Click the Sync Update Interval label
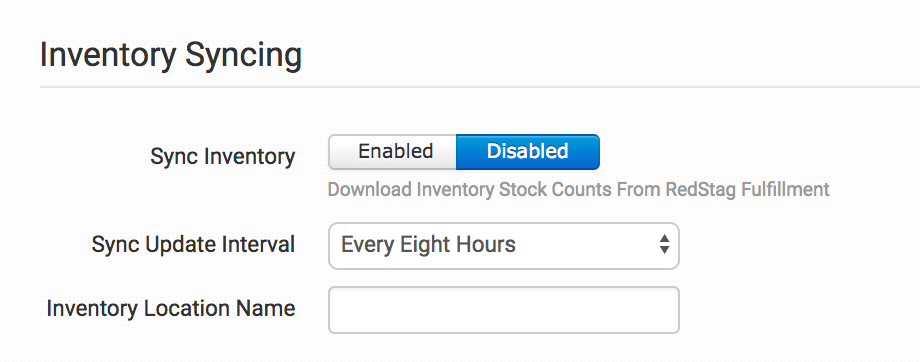This screenshot has height=362, width=920. [x=193, y=245]
